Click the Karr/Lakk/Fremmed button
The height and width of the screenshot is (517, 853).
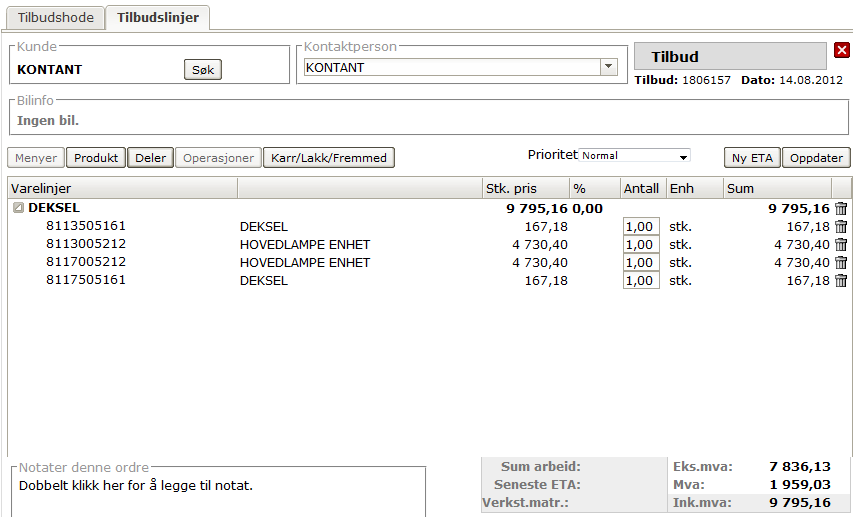click(x=329, y=158)
